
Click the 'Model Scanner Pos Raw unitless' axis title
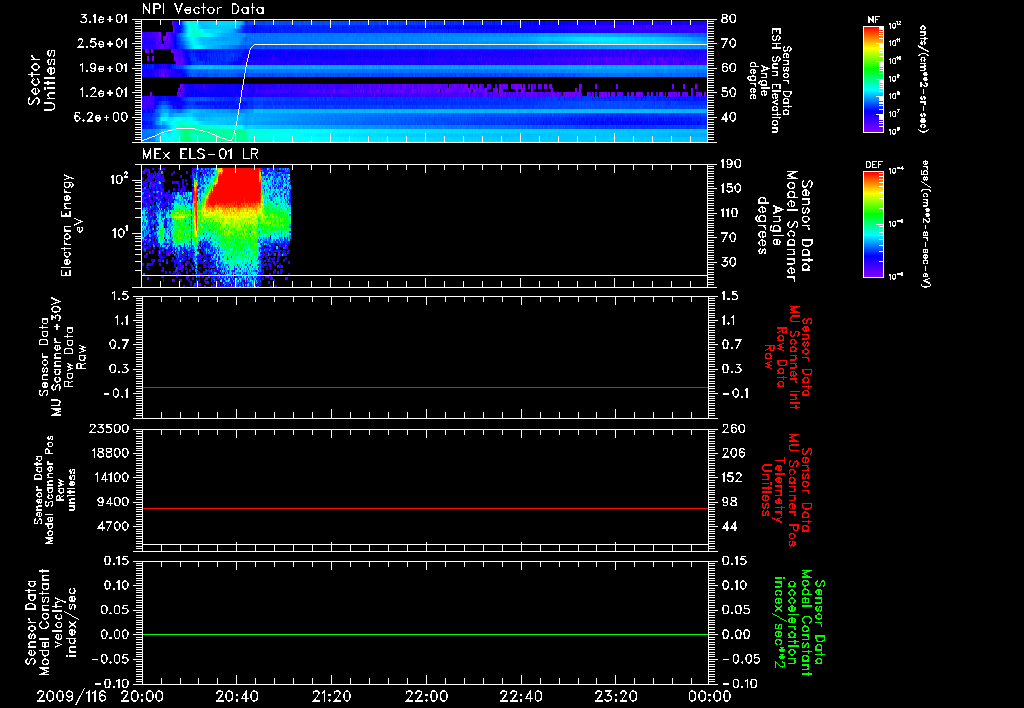click(x=55, y=490)
